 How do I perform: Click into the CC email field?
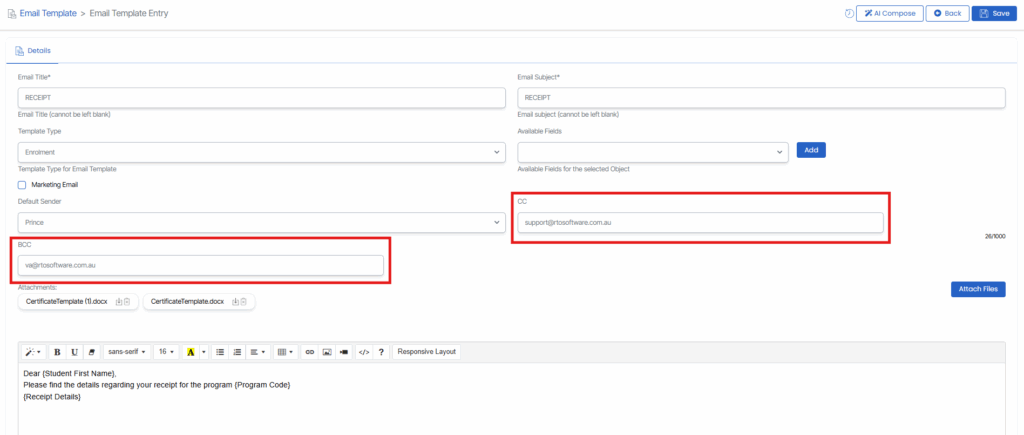(x=700, y=222)
